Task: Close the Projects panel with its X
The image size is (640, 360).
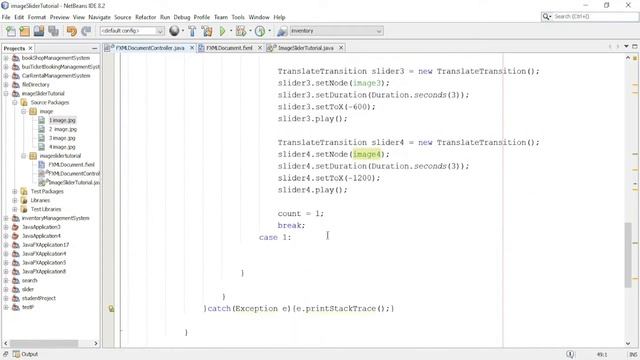Action: [x=31, y=48]
